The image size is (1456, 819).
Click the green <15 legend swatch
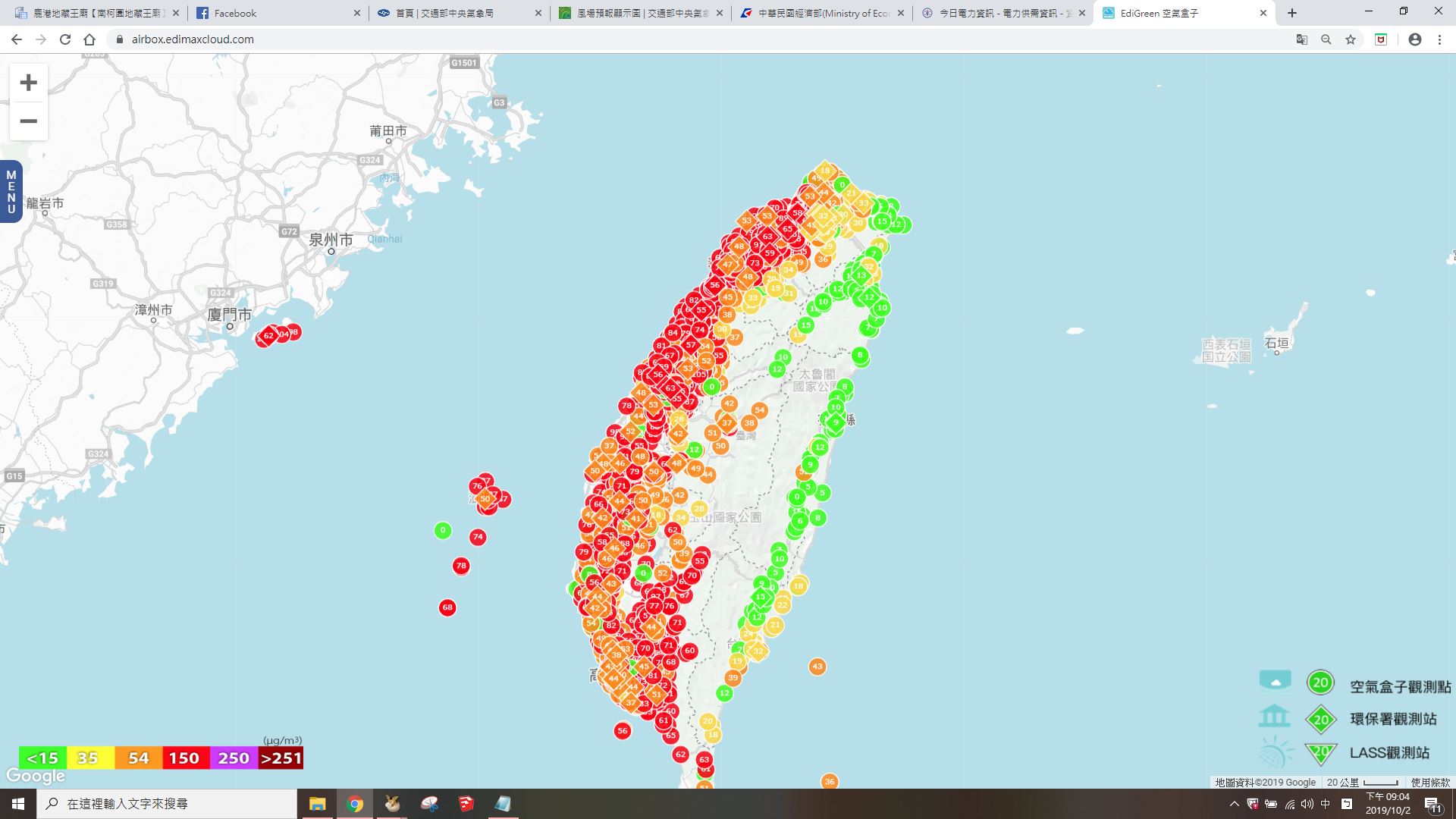(x=42, y=758)
